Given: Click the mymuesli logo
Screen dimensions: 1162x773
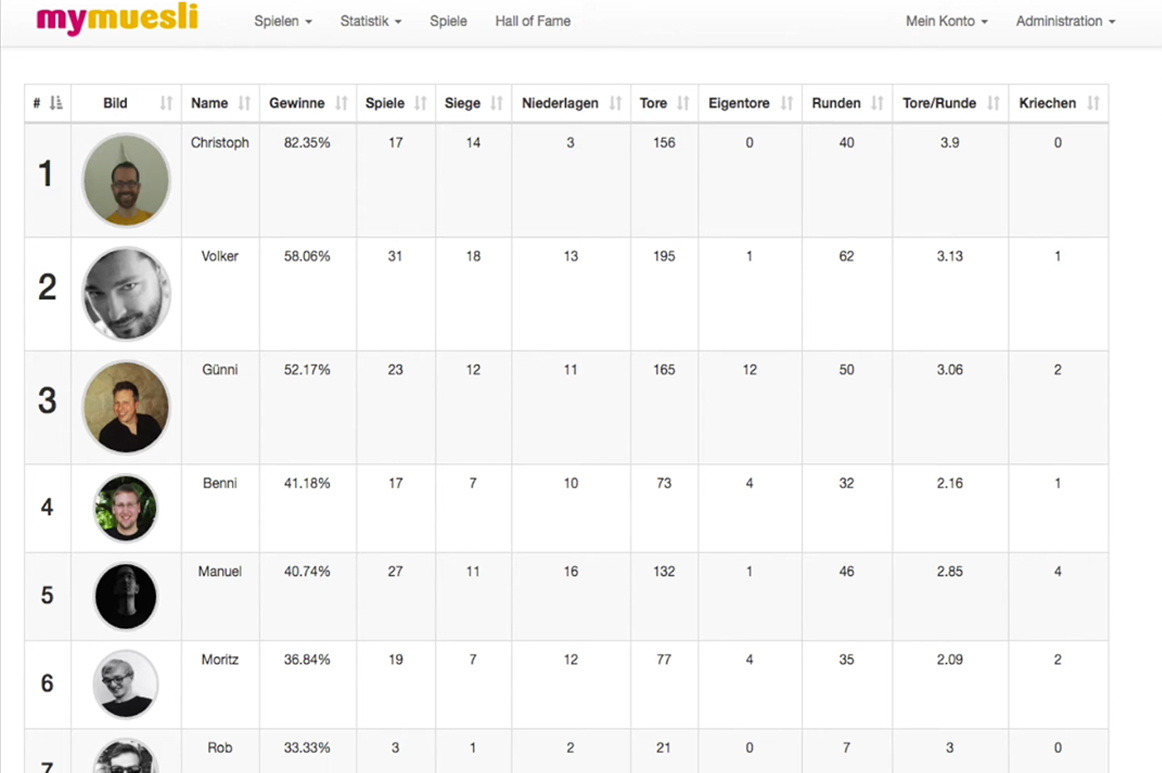Looking at the screenshot, I should pos(117,19).
